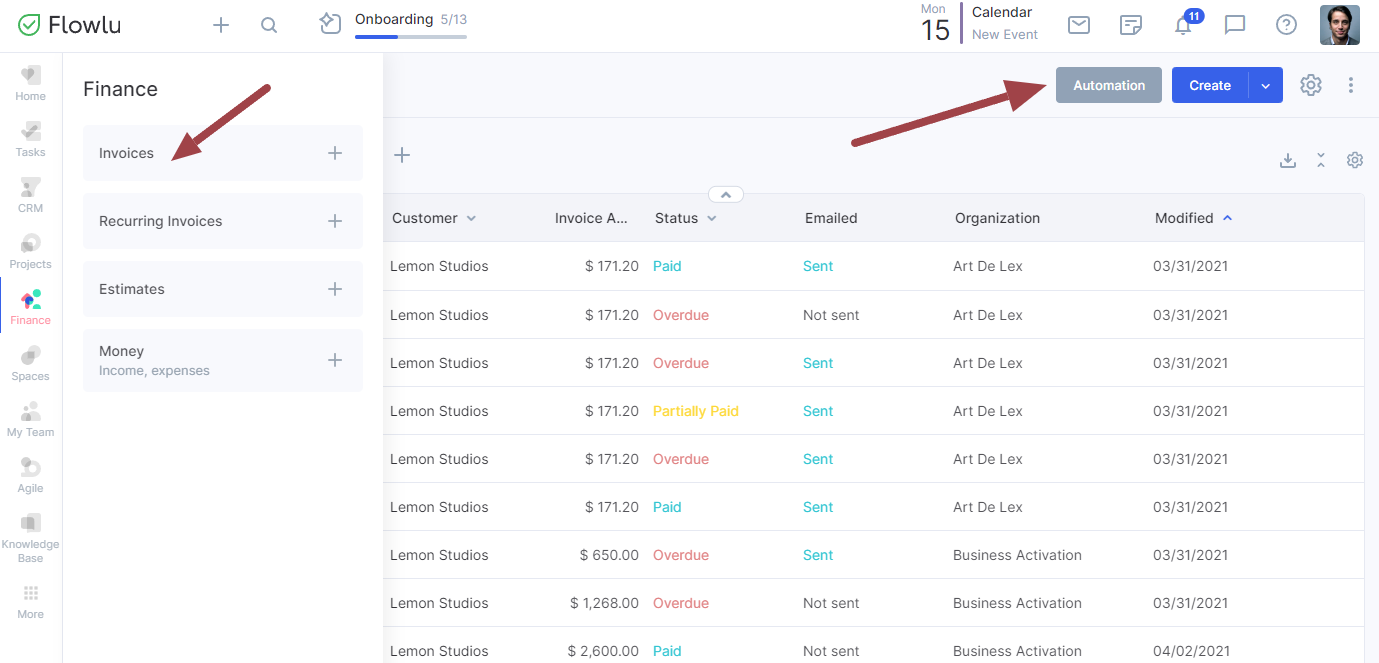Open the notes icon in top bar

(x=1131, y=25)
